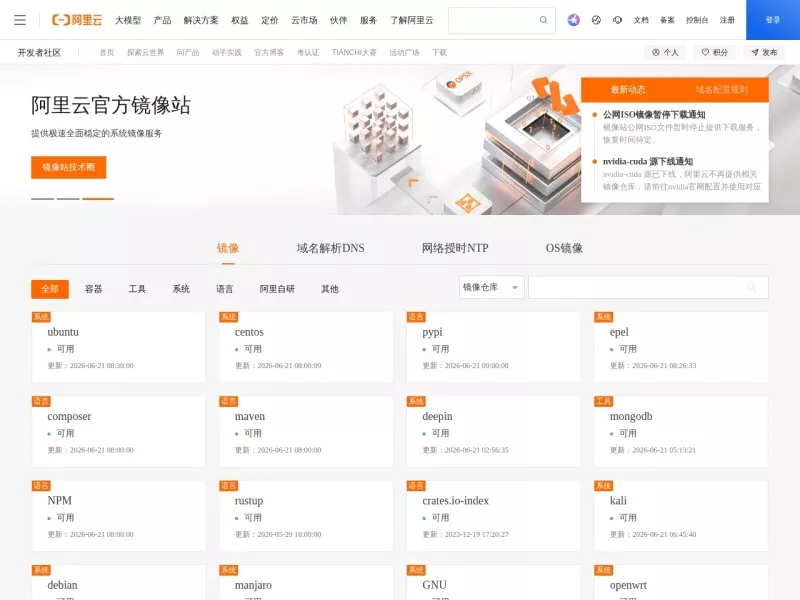The image size is (800, 600).
Task: Click the 大模型 menu item
Action: [128, 20]
